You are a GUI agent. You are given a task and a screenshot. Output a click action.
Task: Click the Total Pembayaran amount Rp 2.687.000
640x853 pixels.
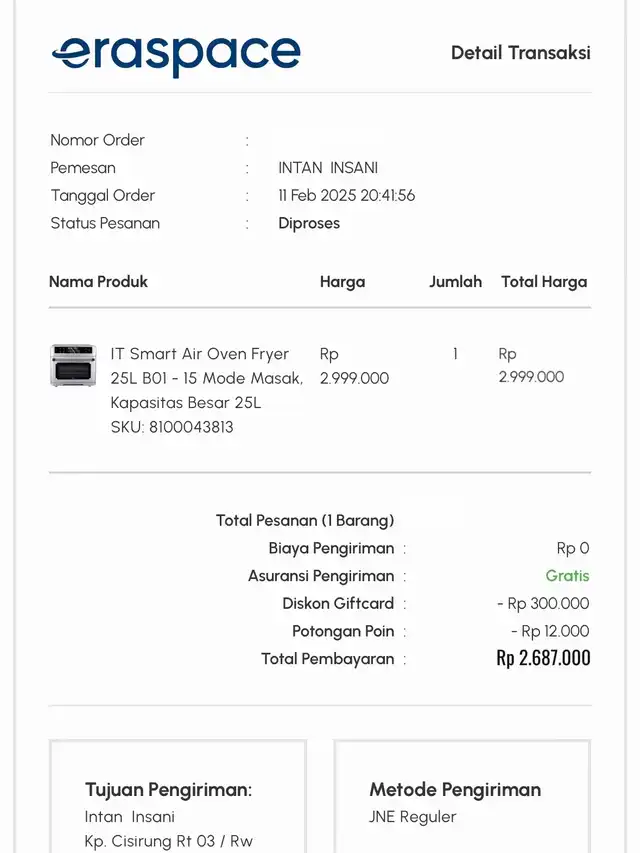click(543, 658)
